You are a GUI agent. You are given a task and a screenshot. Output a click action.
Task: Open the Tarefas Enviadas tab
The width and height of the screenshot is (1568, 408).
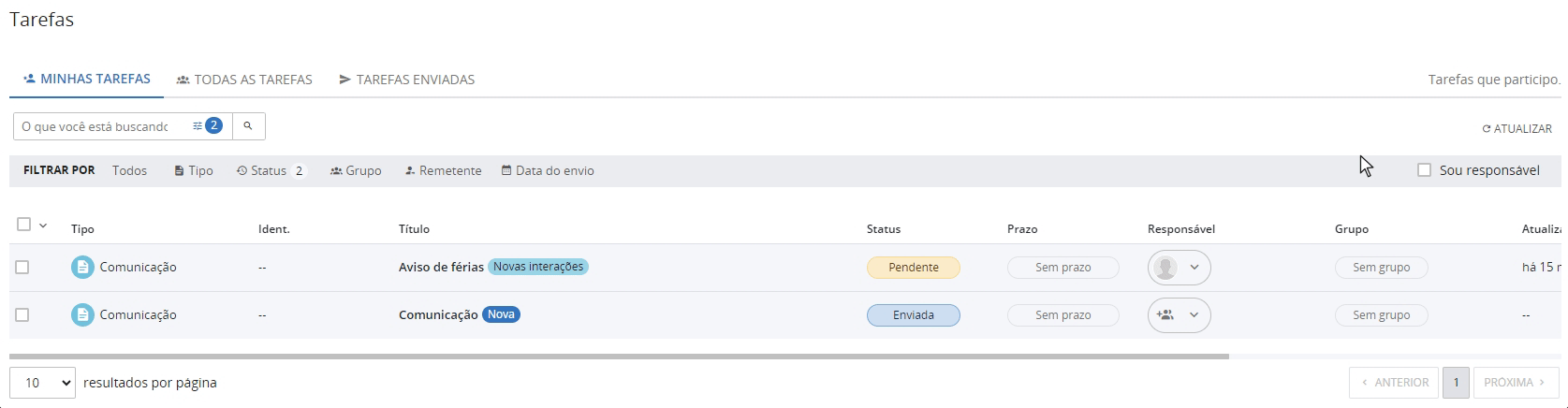(x=406, y=80)
